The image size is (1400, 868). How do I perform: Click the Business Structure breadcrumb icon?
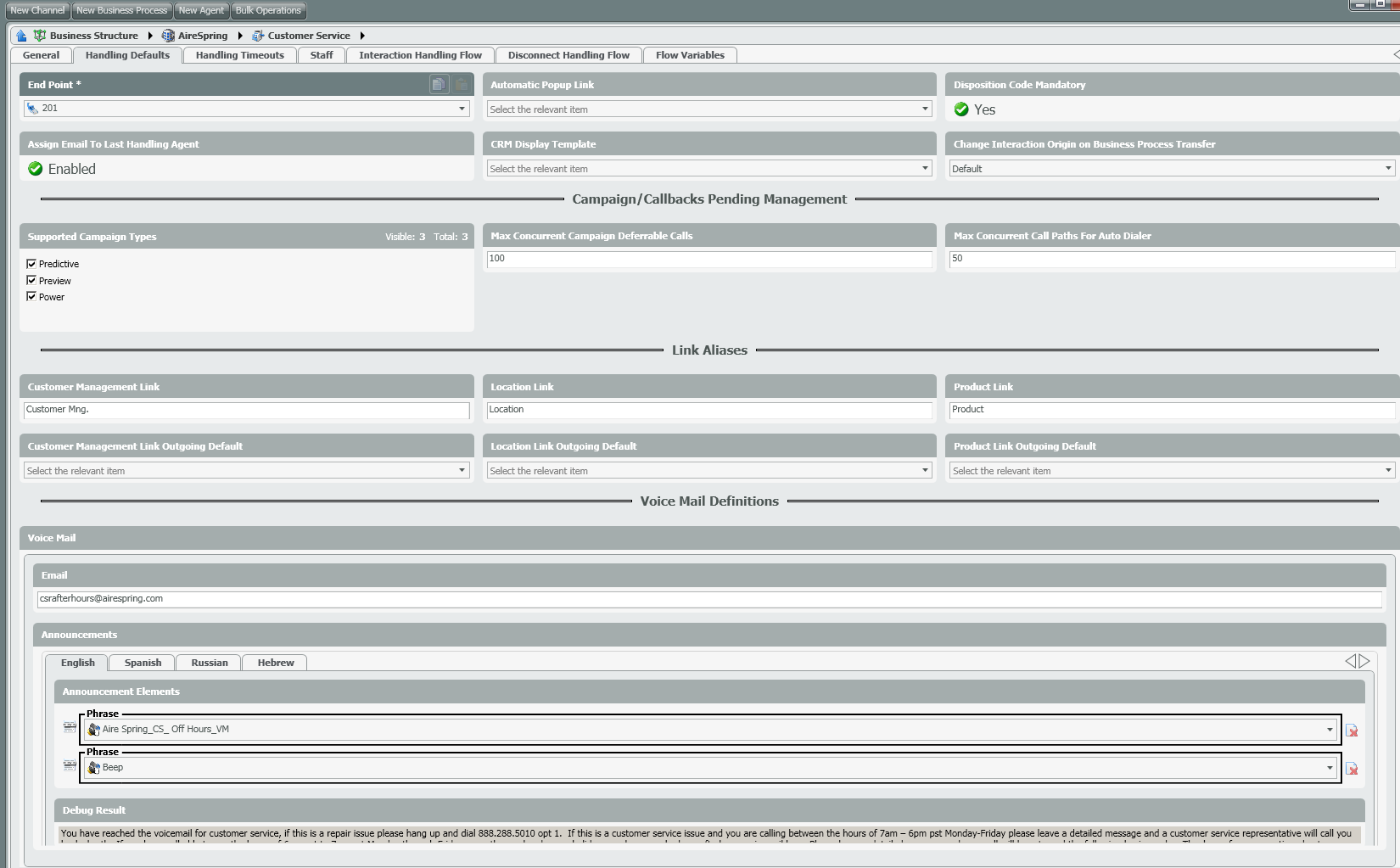click(x=40, y=36)
